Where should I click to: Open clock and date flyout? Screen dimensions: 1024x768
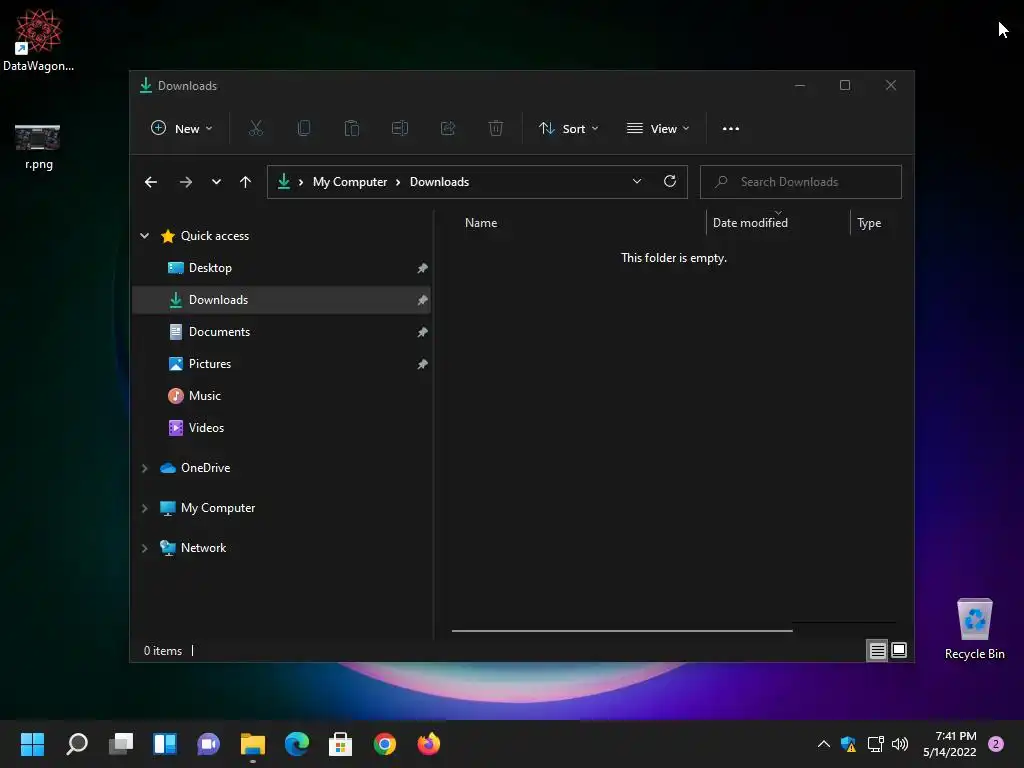(950, 744)
